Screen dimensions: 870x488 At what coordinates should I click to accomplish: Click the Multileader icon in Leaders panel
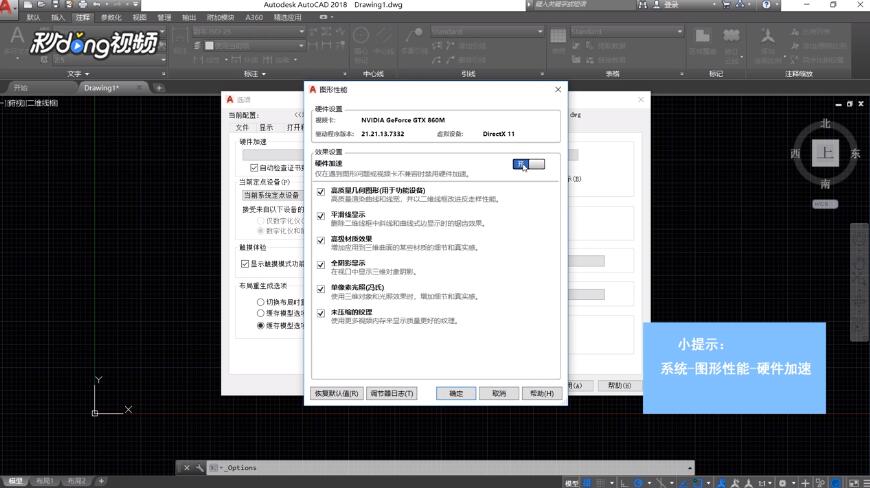click(413, 36)
